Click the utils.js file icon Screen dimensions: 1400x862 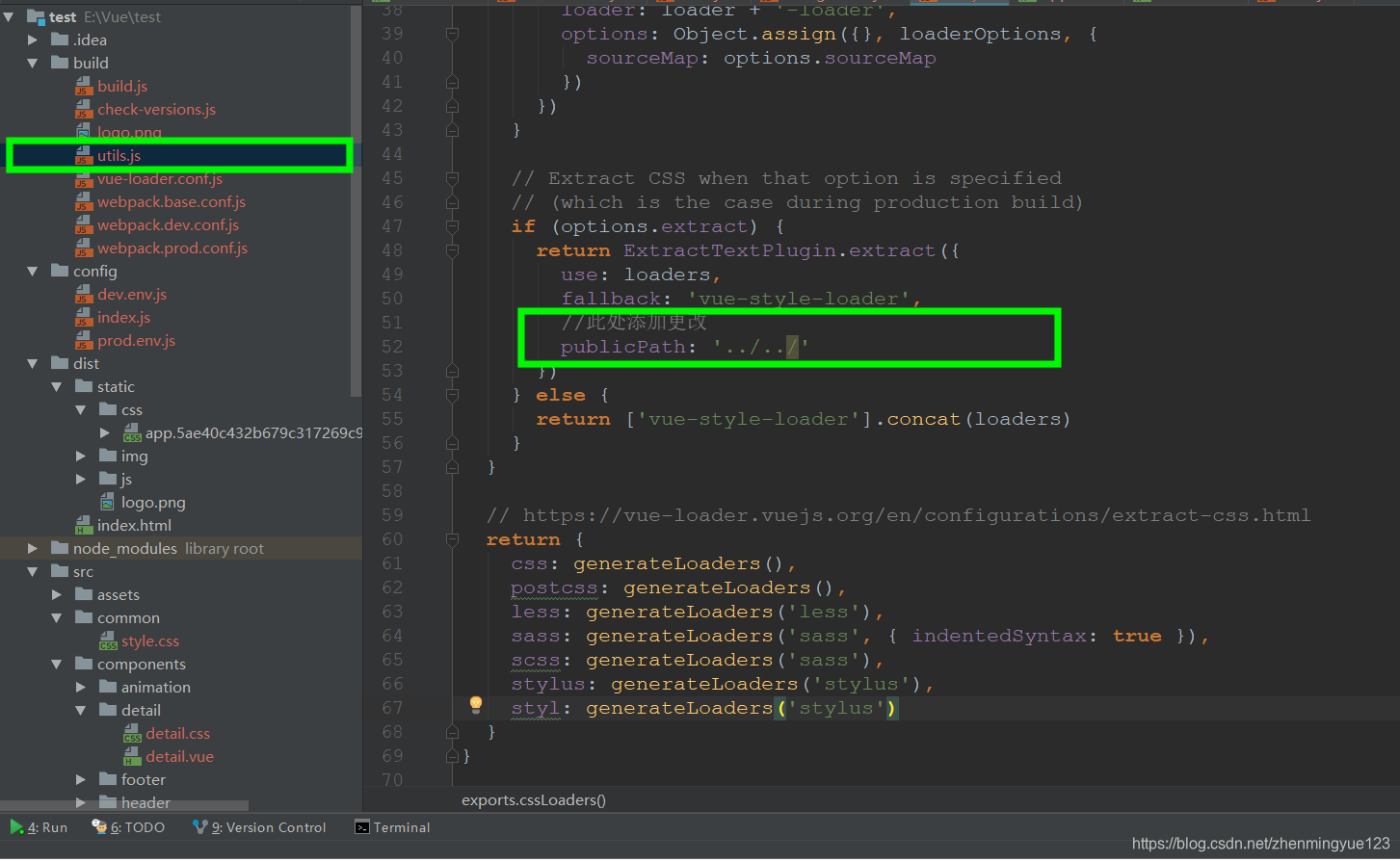[84, 156]
